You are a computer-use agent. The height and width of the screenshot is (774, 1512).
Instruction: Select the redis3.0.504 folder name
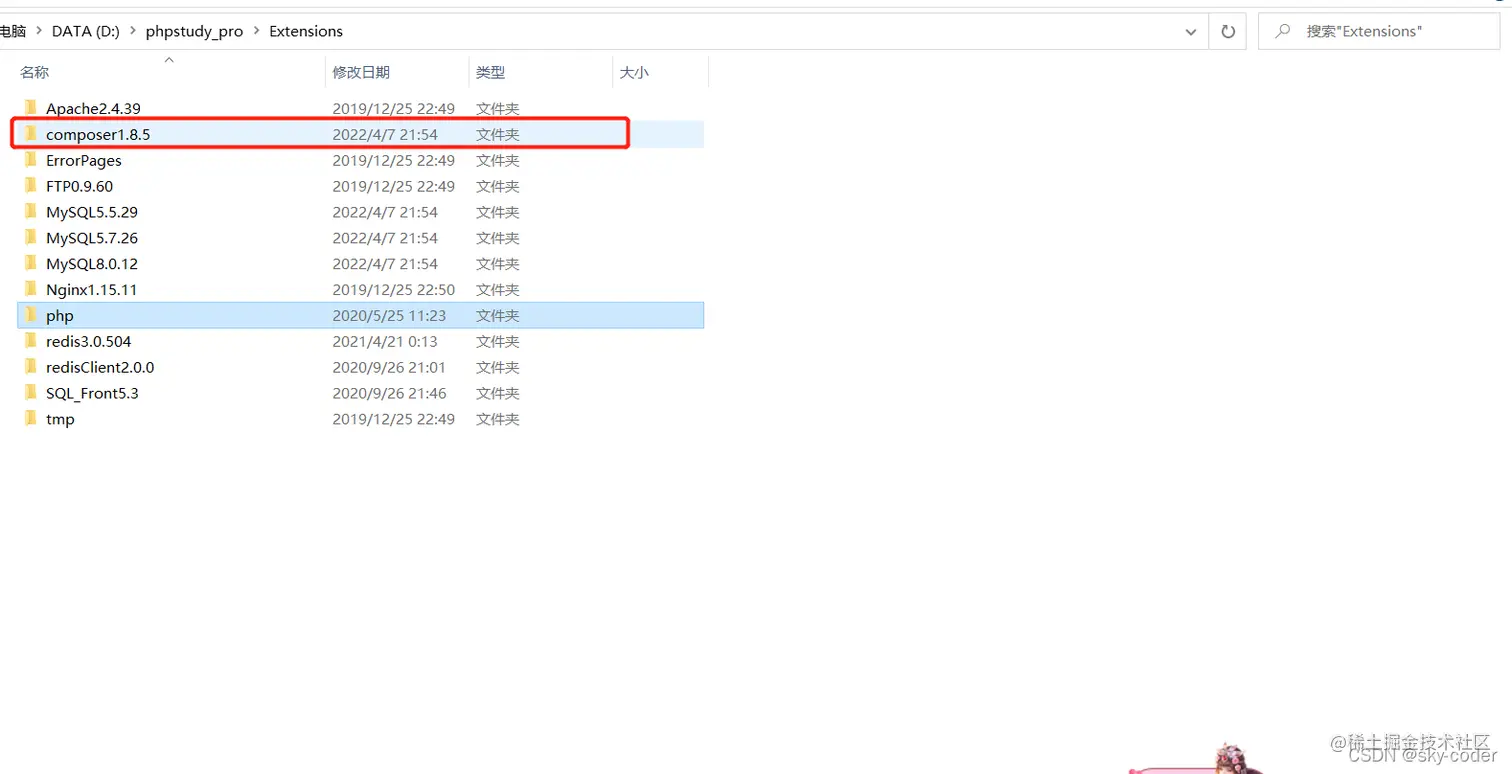[88, 341]
